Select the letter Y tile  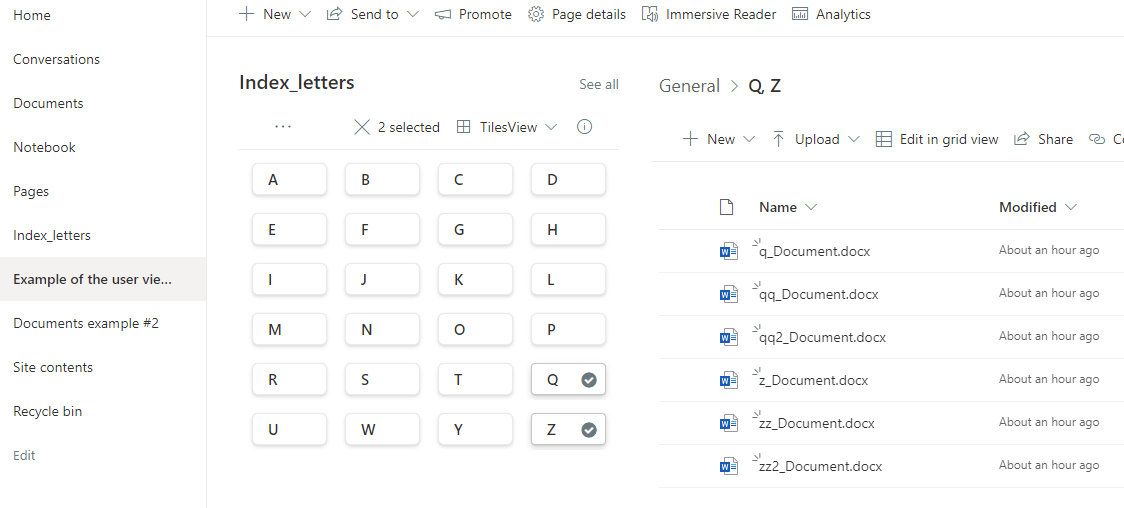pyautogui.click(x=475, y=430)
